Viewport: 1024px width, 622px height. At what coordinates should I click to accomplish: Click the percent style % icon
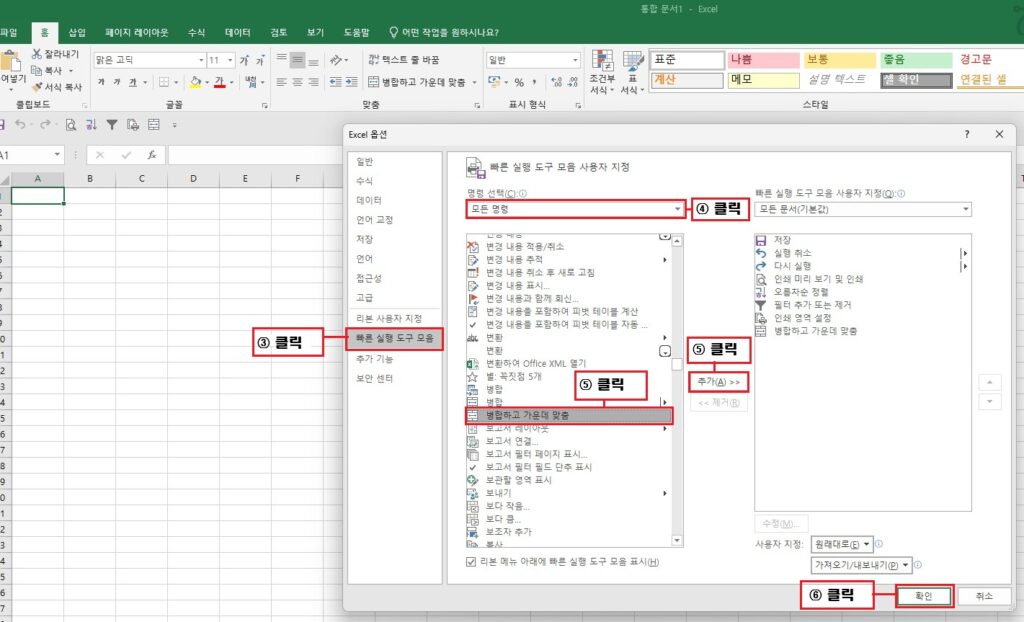pos(519,82)
